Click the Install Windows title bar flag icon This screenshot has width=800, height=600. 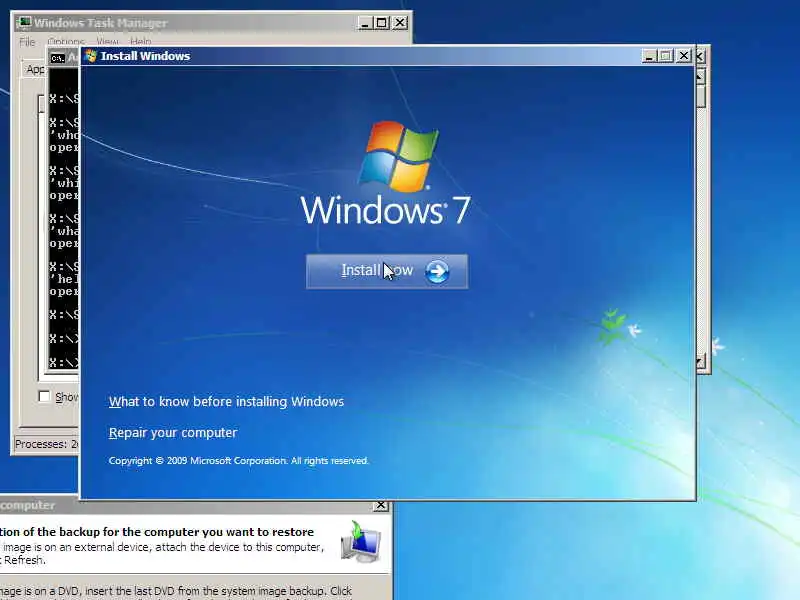[x=91, y=56]
